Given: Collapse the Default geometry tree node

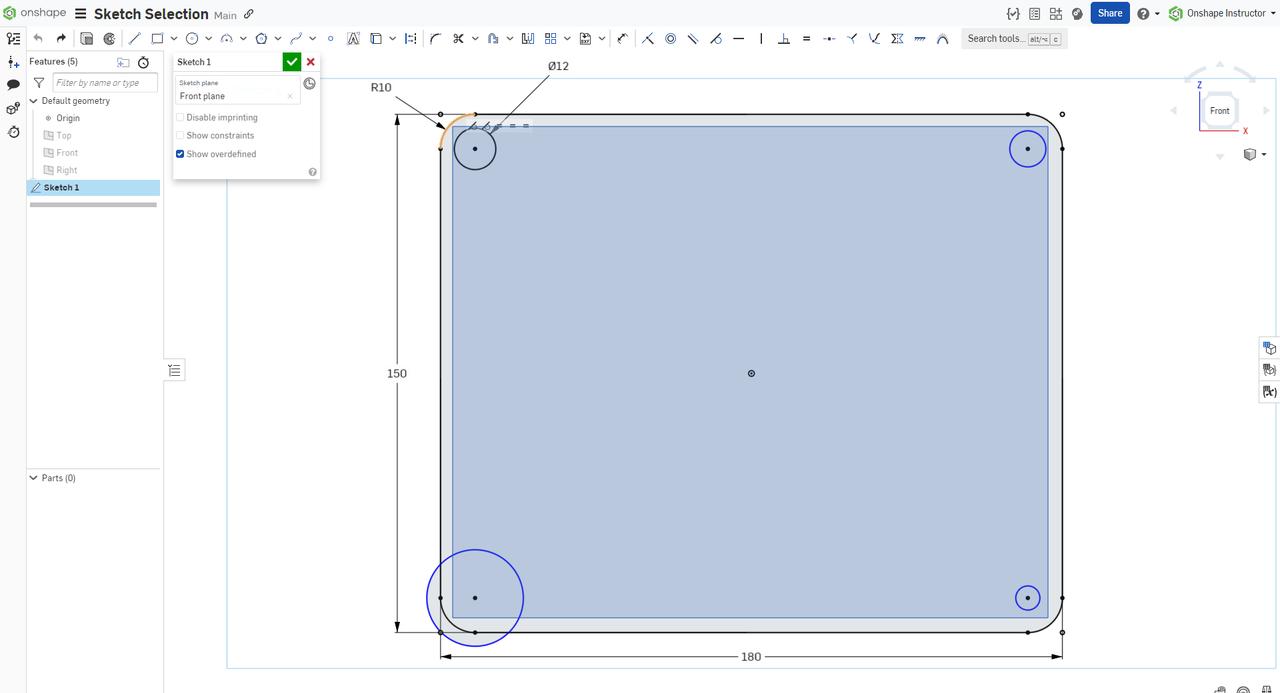Looking at the screenshot, I should coord(33,100).
